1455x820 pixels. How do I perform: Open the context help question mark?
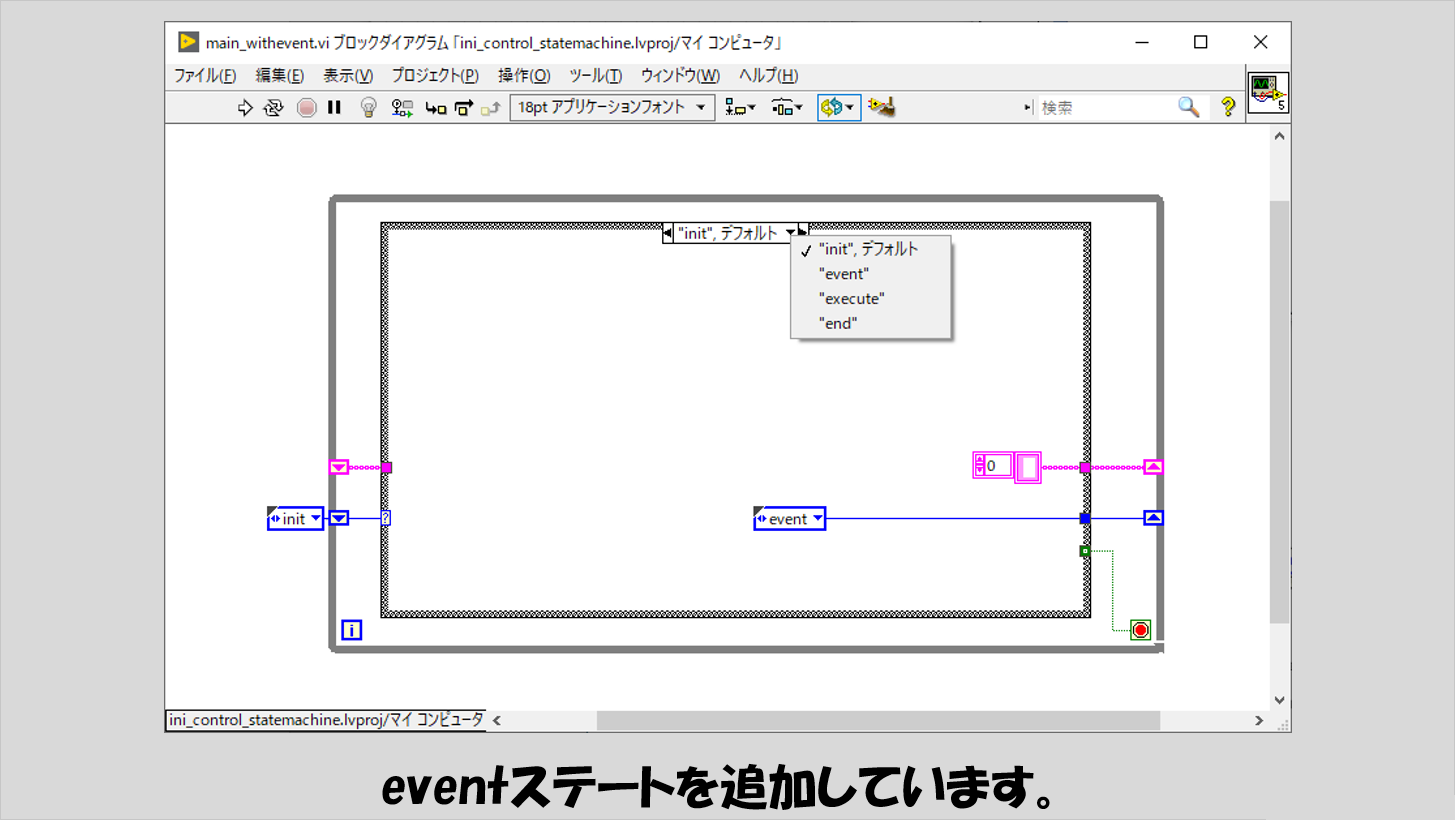click(1228, 108)
